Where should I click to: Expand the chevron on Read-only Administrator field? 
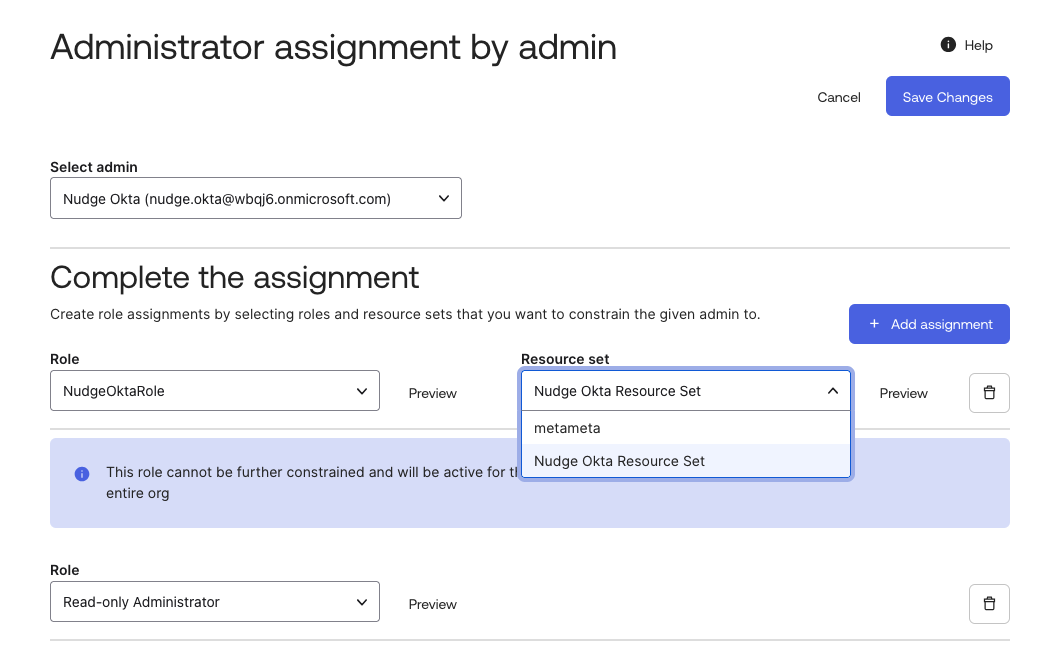click(362, 602)
